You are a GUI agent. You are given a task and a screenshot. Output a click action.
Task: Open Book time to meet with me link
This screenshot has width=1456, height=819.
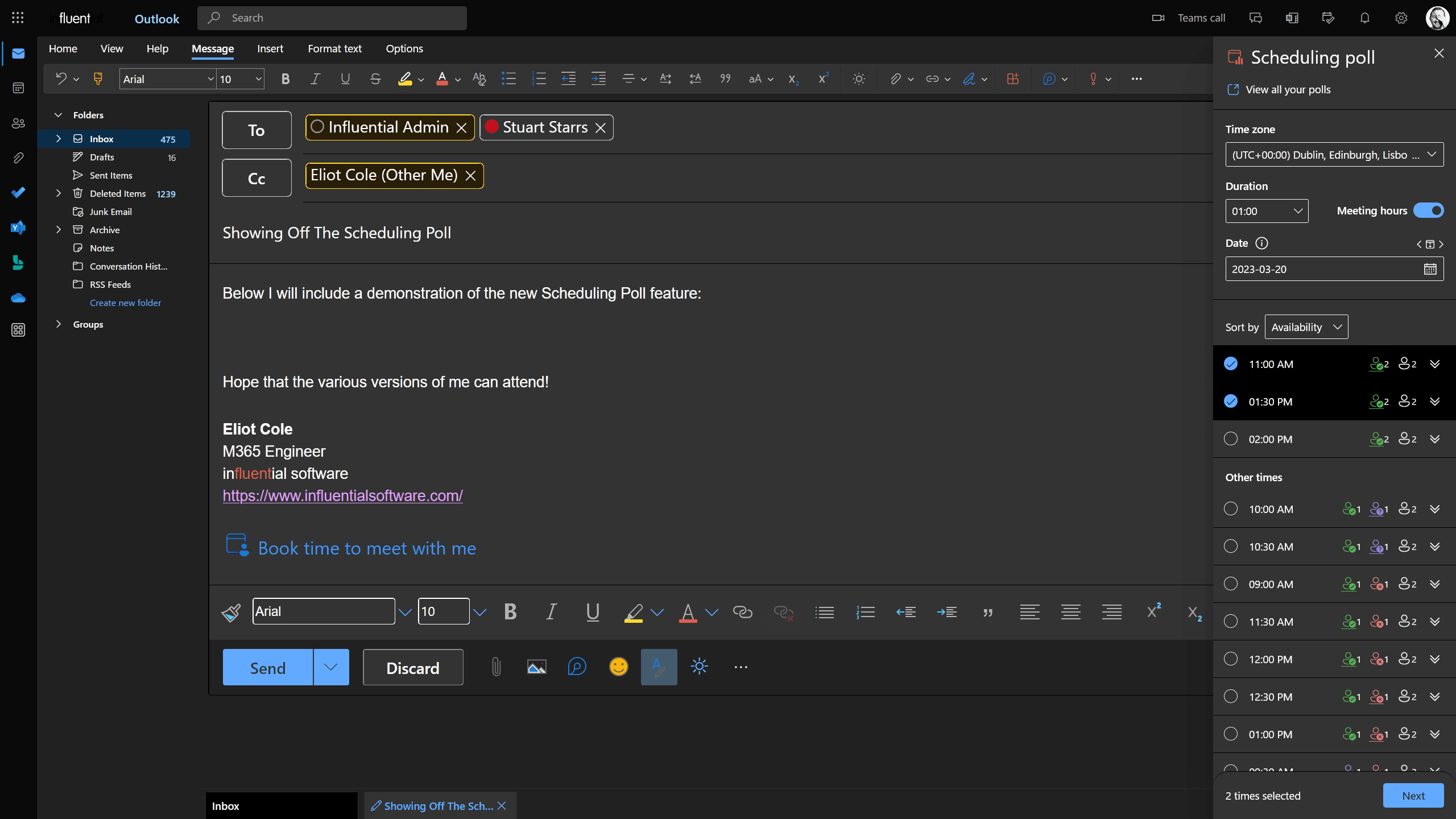tap(367, 548)
